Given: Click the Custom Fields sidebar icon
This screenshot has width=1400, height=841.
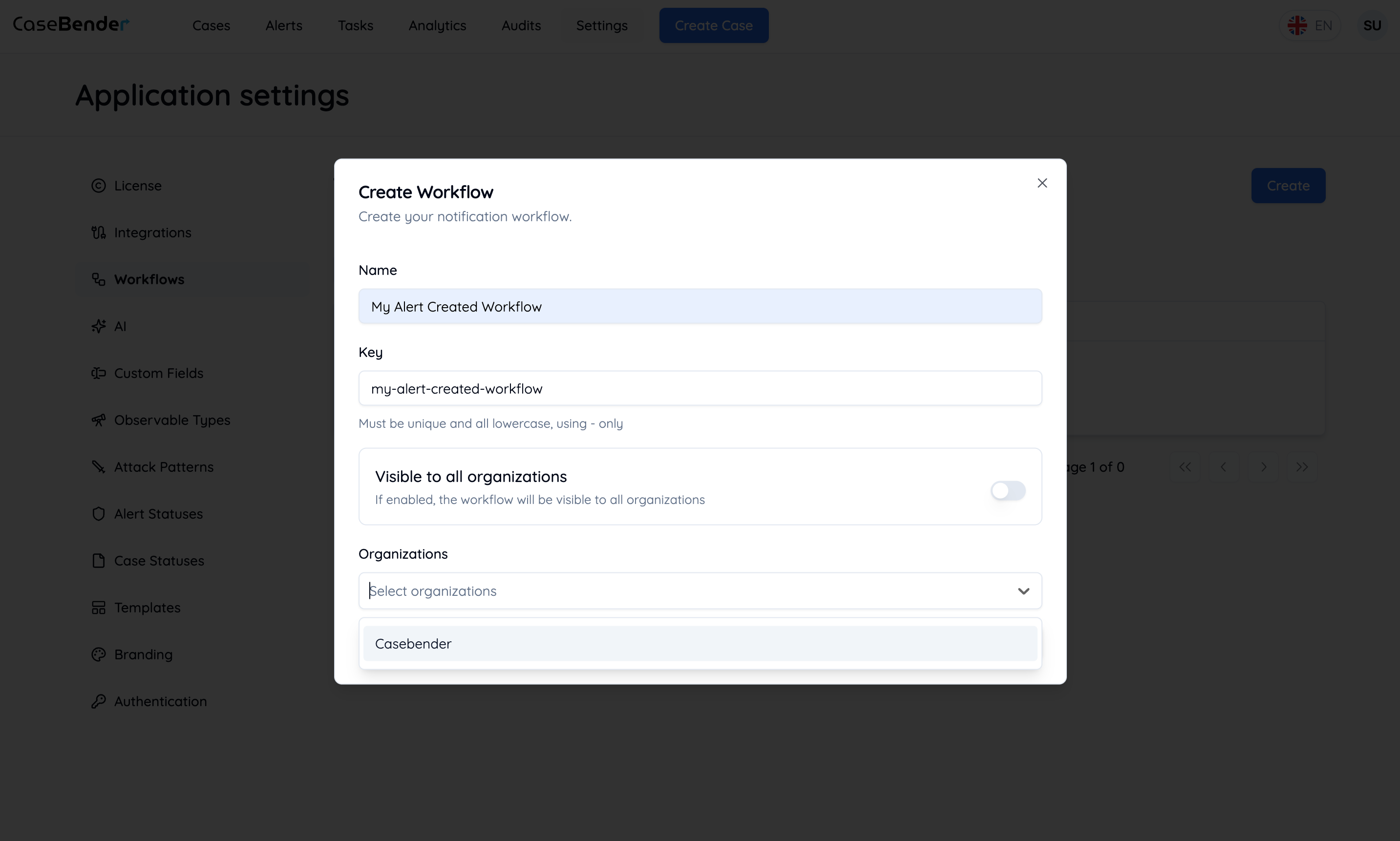Looking at the screenshot, I should point(99,373).
